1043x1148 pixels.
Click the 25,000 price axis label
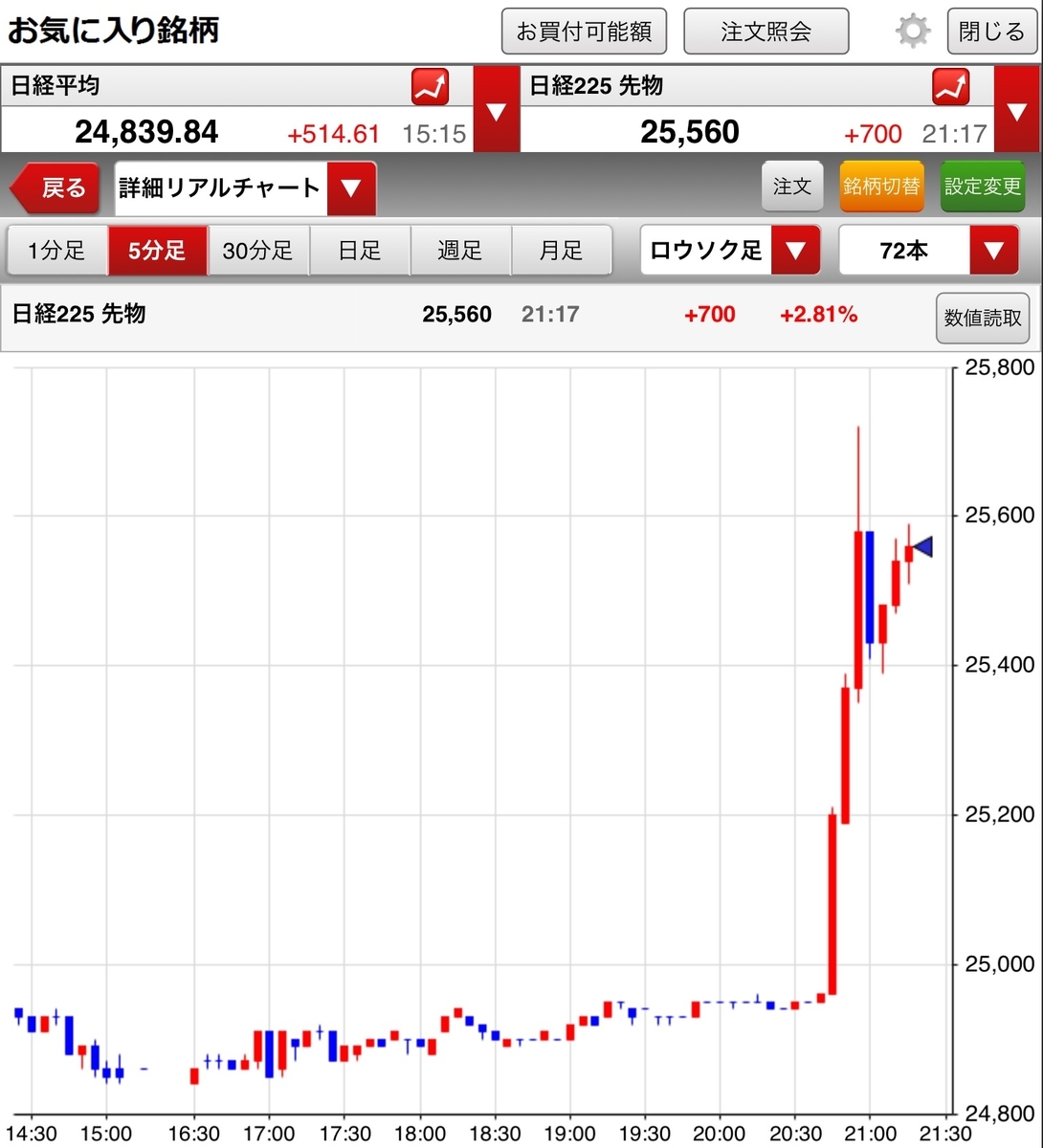click(1000, 964)
